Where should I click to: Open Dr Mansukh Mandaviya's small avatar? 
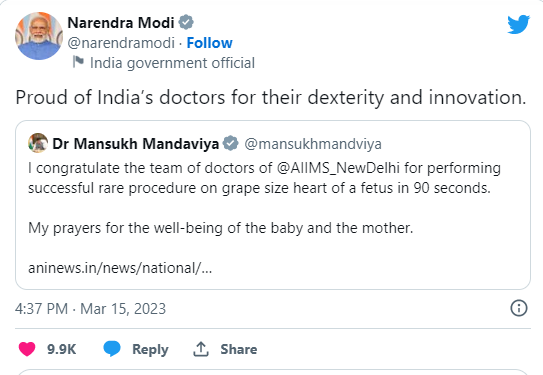[38, 143]
